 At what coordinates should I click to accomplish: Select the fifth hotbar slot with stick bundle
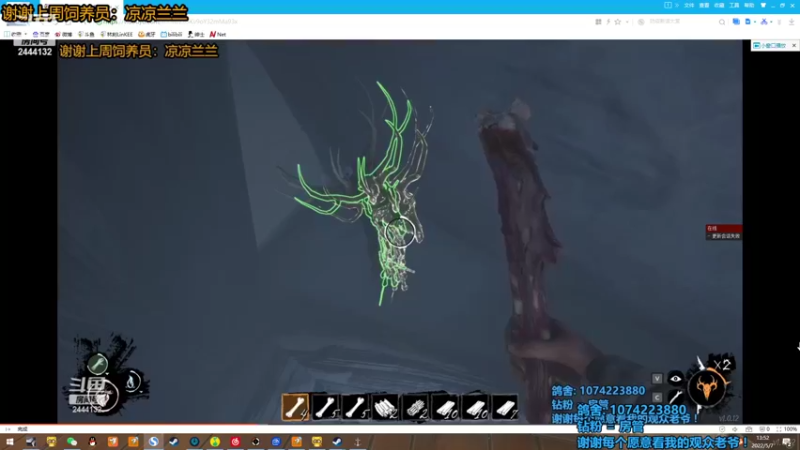[x=415, y=407]
